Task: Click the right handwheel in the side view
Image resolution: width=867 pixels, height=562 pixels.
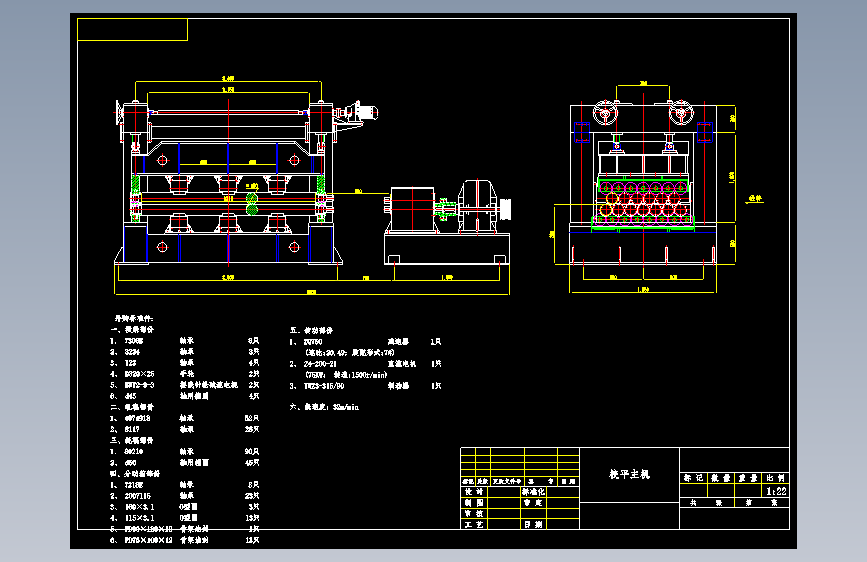Action: 681,113
